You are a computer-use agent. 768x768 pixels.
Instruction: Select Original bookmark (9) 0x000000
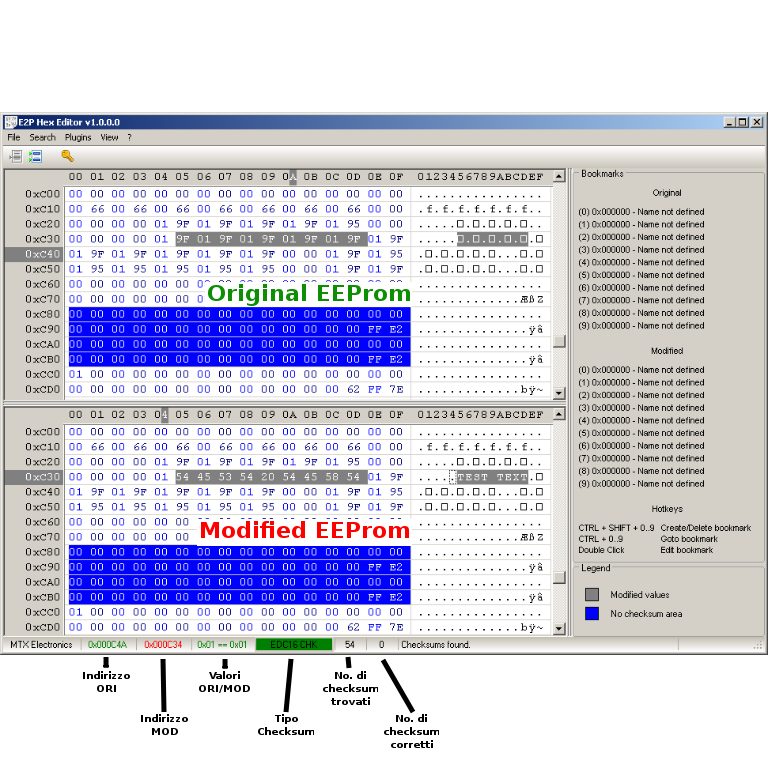tap(641, 326)
